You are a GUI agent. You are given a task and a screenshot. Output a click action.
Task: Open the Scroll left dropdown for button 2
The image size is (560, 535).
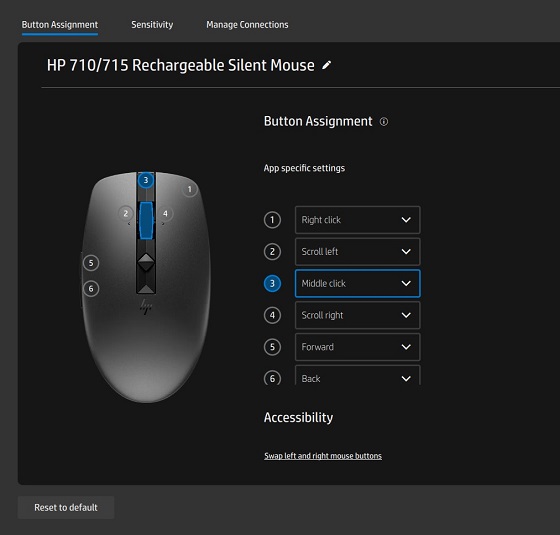(358, 252)
